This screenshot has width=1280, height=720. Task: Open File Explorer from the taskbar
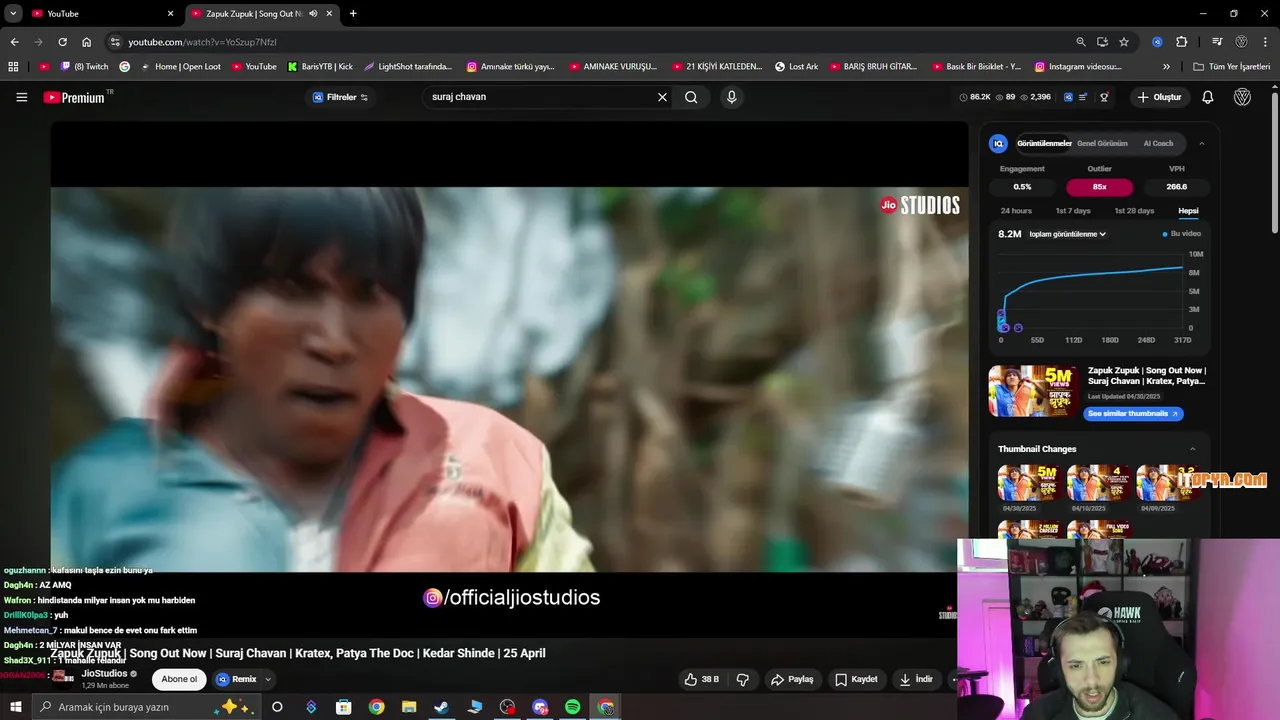(409, 707)
